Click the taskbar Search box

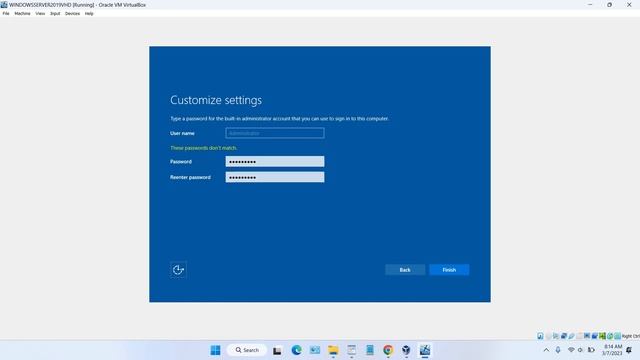click(x=247, y=350)
